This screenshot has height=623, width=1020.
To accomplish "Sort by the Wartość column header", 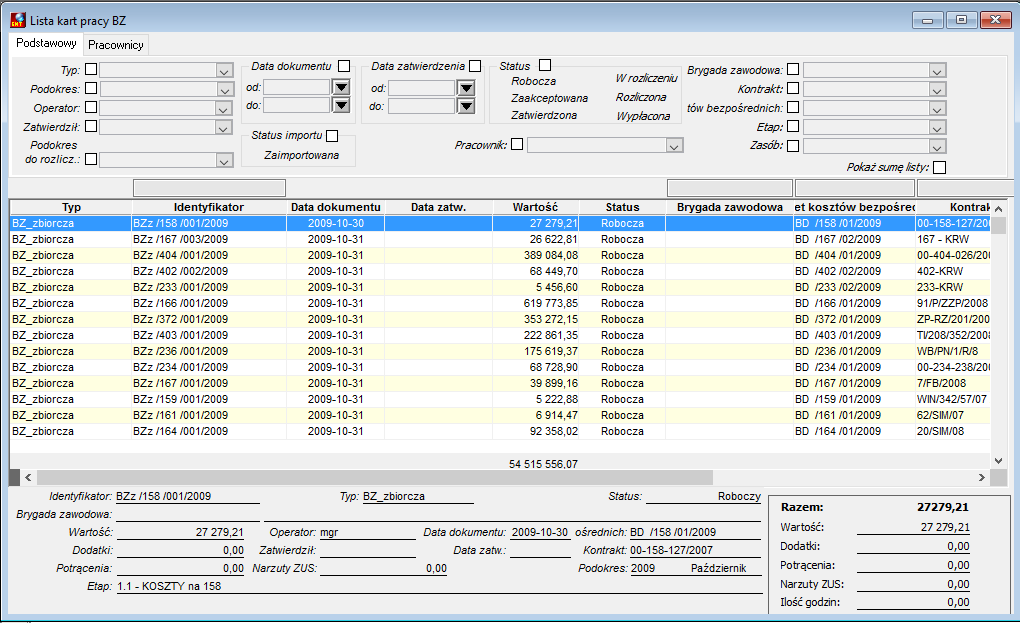I will click(x=535, y=207).
